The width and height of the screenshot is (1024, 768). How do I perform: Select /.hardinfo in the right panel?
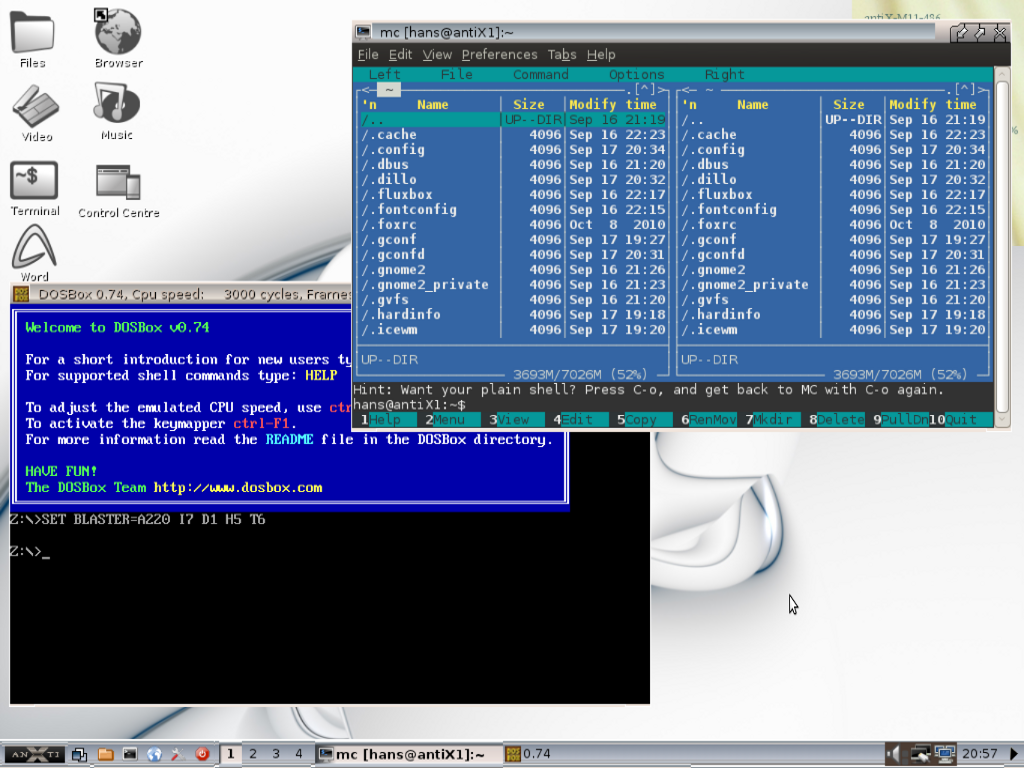[833, 315]
